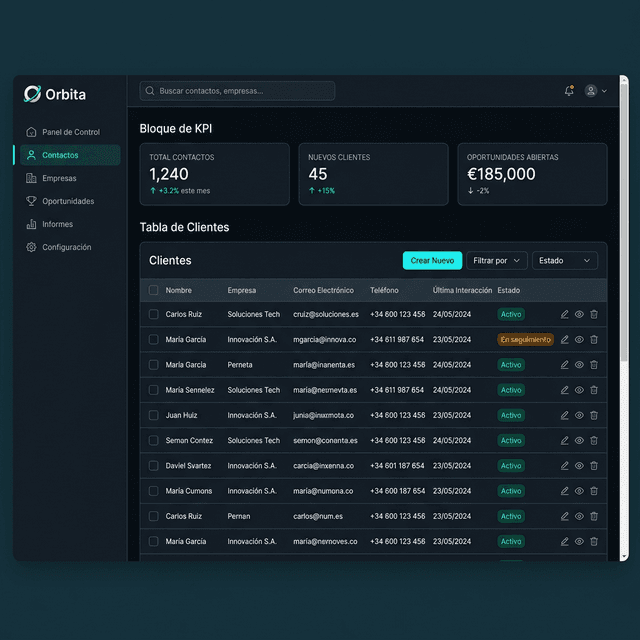Edit the cruiz@soluciones.es contact
Screen dimensions: 640x640
564,314
